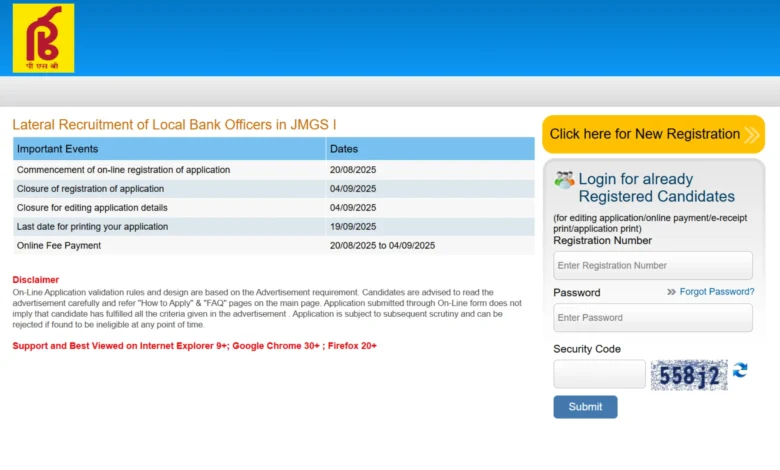This screenshot has width=780, height=470.
Task: Submit the login form
Action: pos(585,407)
